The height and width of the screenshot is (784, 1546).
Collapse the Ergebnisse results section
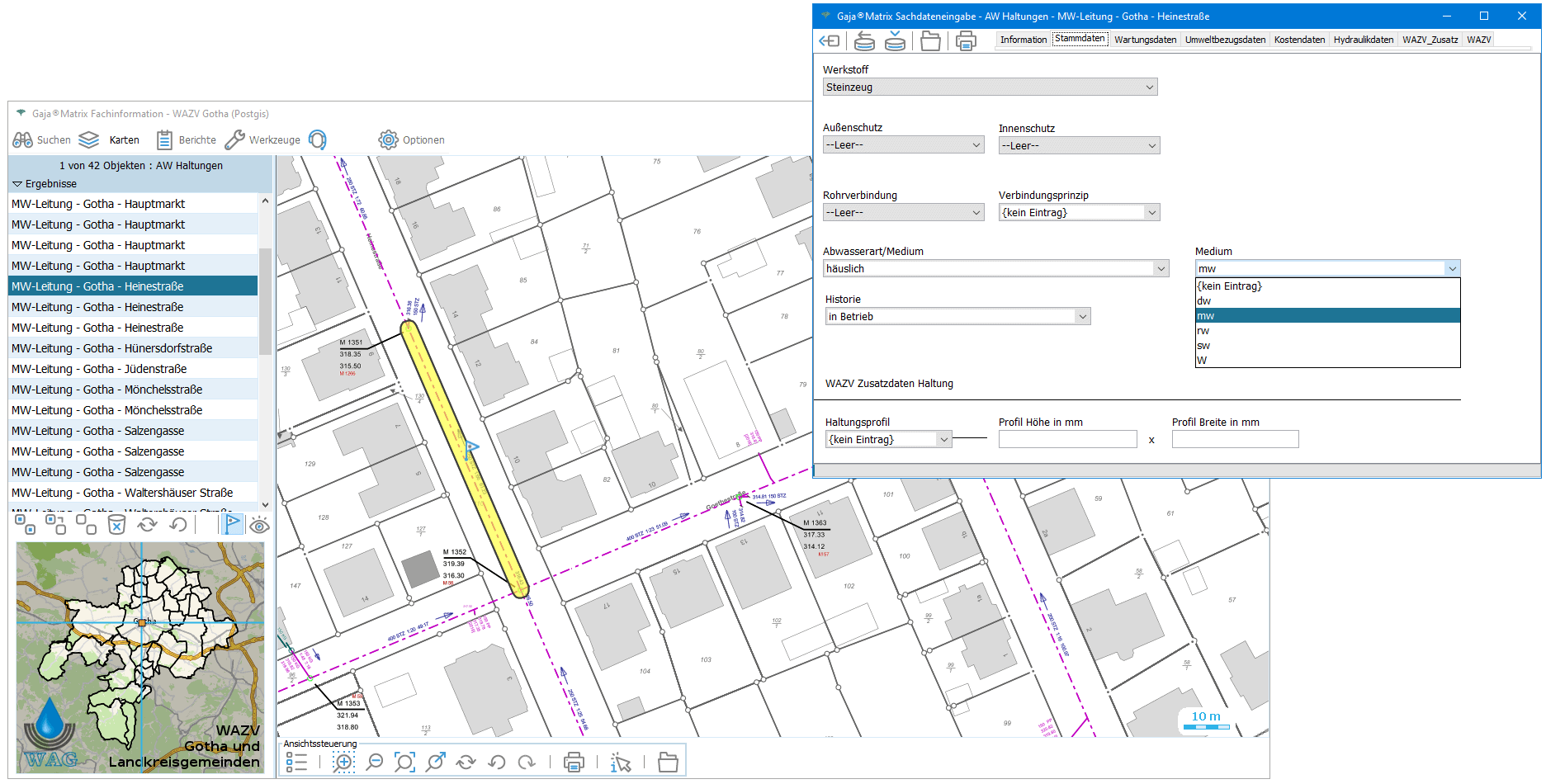click(x=17, y=184)
